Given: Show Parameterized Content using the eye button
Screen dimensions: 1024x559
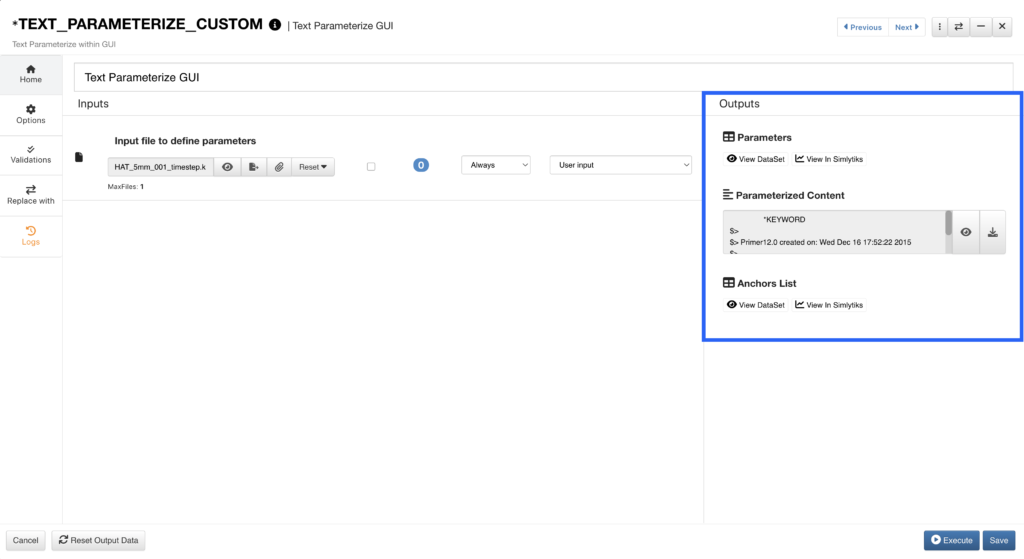Looking at the screenshot, I should (x=965, y=232).
